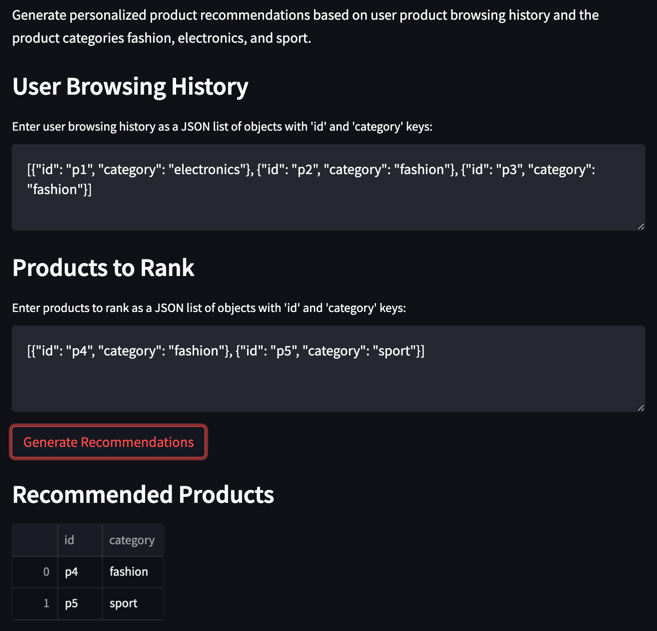Click the 'Enter products to rank' label
This screenshot has width=657, height=631.
point(209,308)
